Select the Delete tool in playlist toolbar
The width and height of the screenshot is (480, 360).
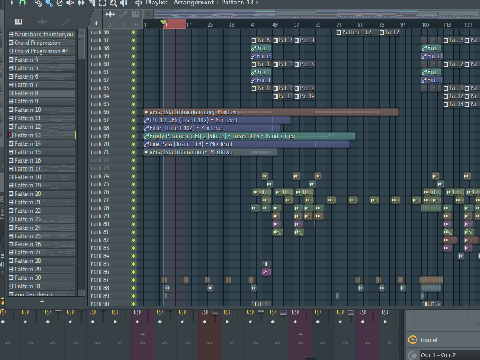coord(60,3)
